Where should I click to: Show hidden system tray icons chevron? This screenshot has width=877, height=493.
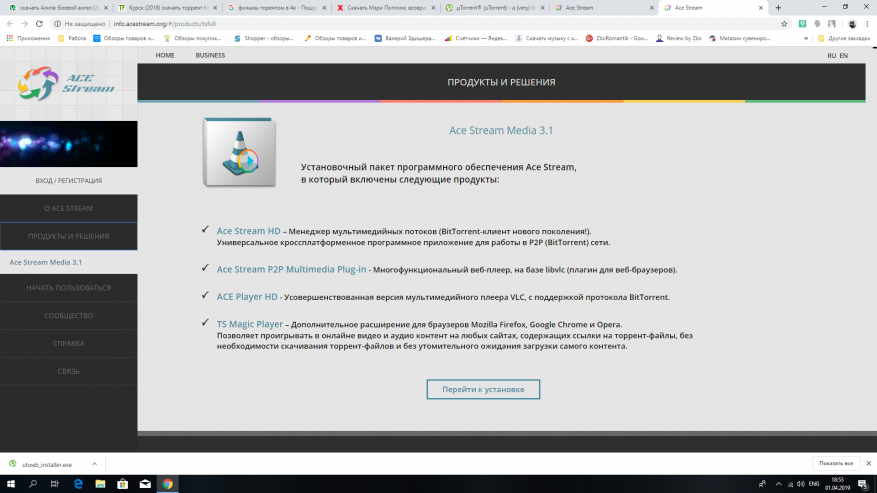point(778,484)
